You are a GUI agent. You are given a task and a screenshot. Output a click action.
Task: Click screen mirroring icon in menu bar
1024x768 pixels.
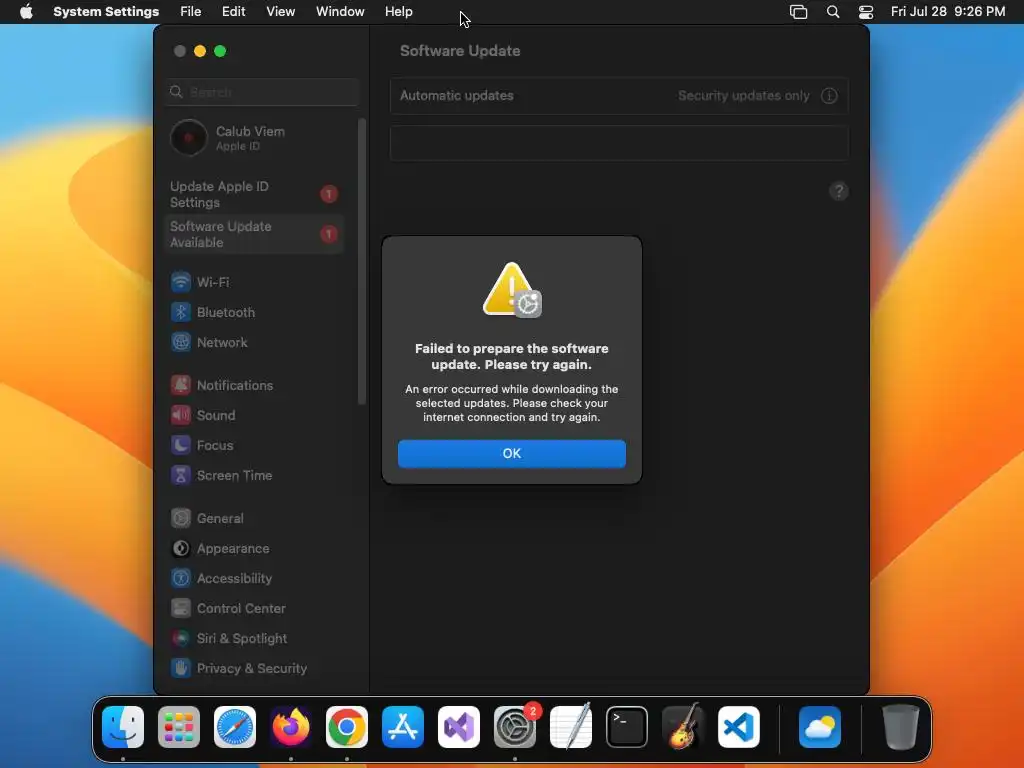(x=798, y=12)
